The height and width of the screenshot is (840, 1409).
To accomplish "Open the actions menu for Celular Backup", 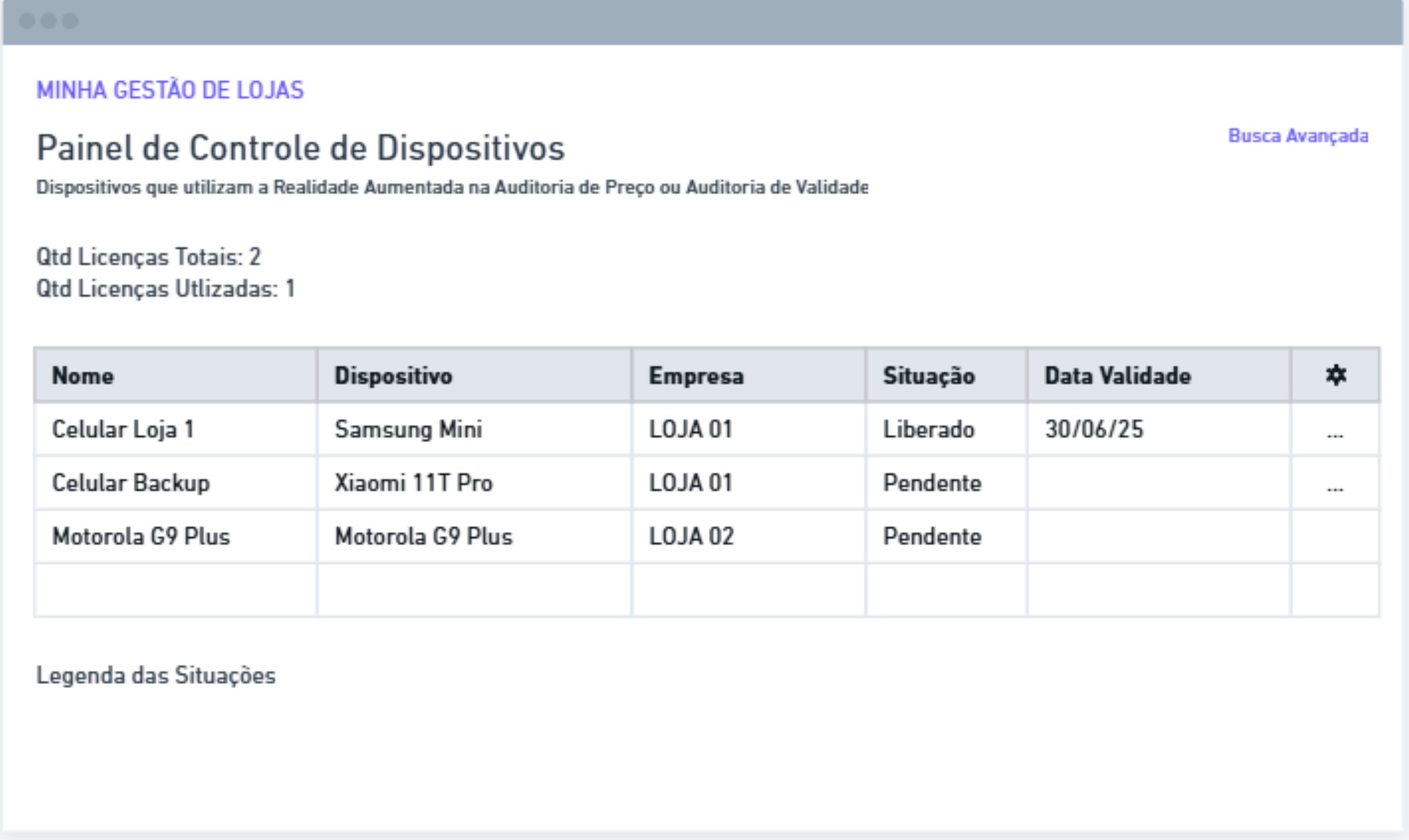I will 1335,486.
